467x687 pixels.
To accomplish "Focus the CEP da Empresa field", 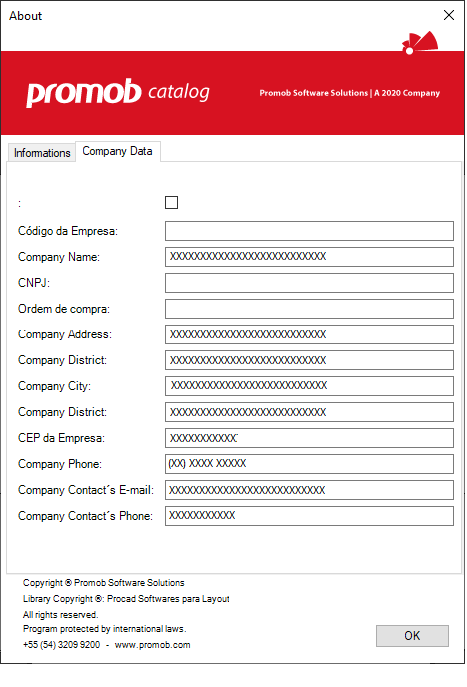I will point(309,438).
